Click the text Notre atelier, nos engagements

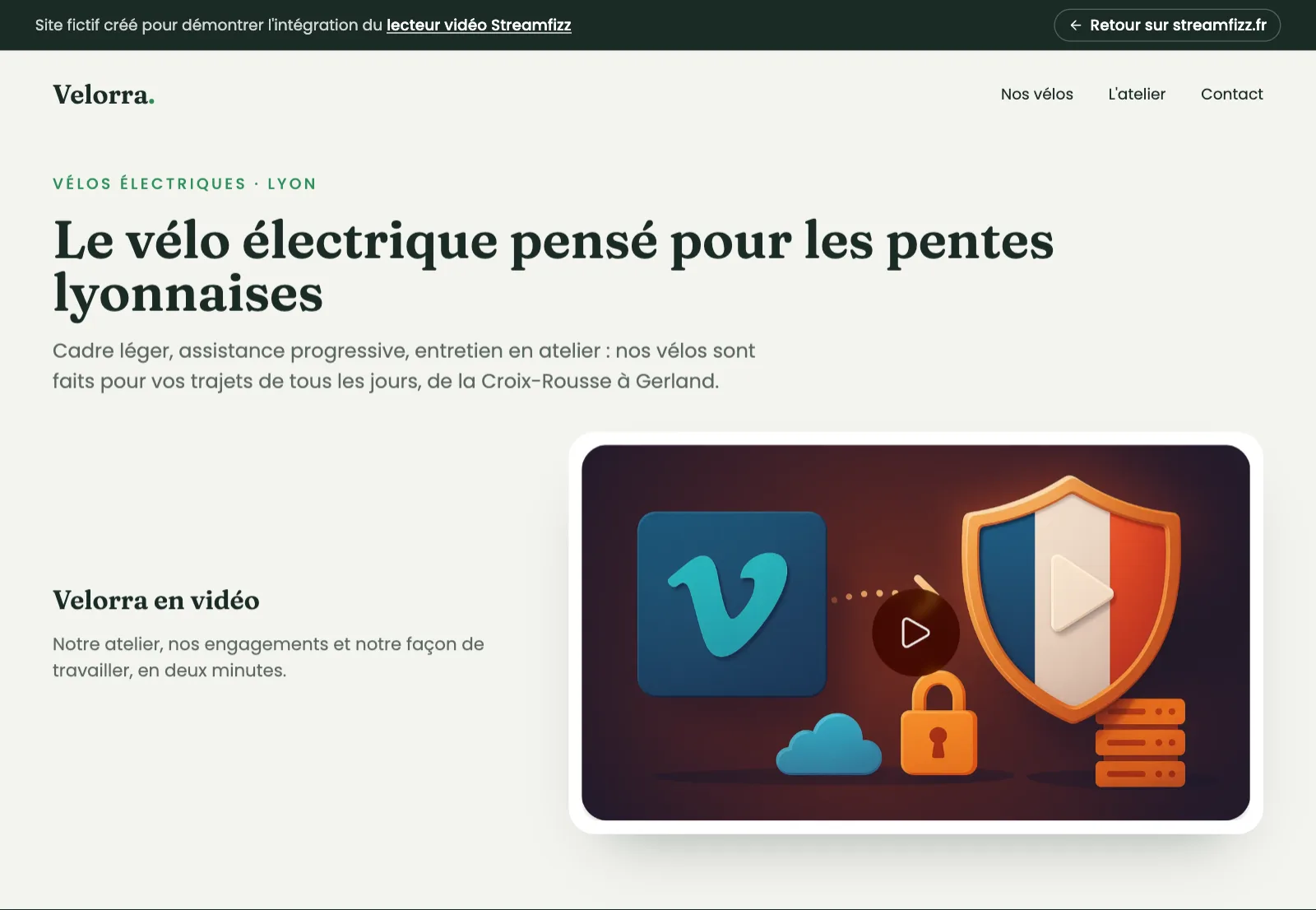click(x=268, y=657)
